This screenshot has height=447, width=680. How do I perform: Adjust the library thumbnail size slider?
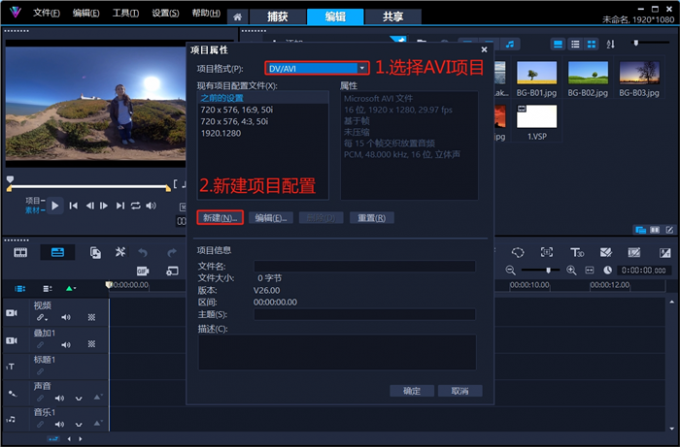tap(636, 43)
